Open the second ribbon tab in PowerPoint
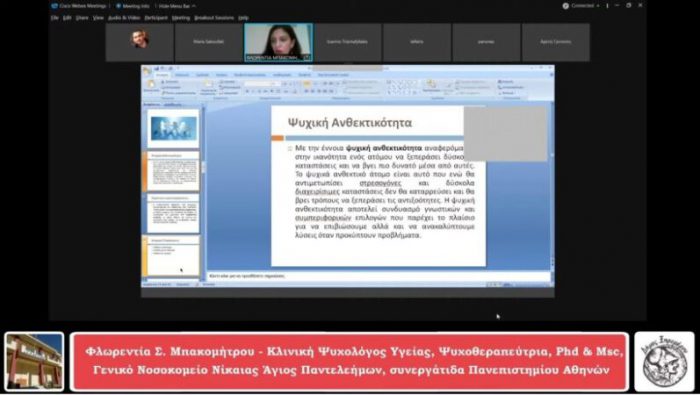This screenshot has width=700, height=395. (x=182, y=75)
